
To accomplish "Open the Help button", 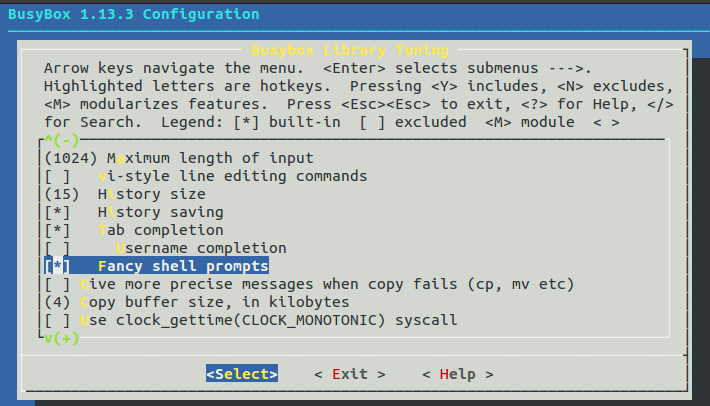I will (458, 374).
